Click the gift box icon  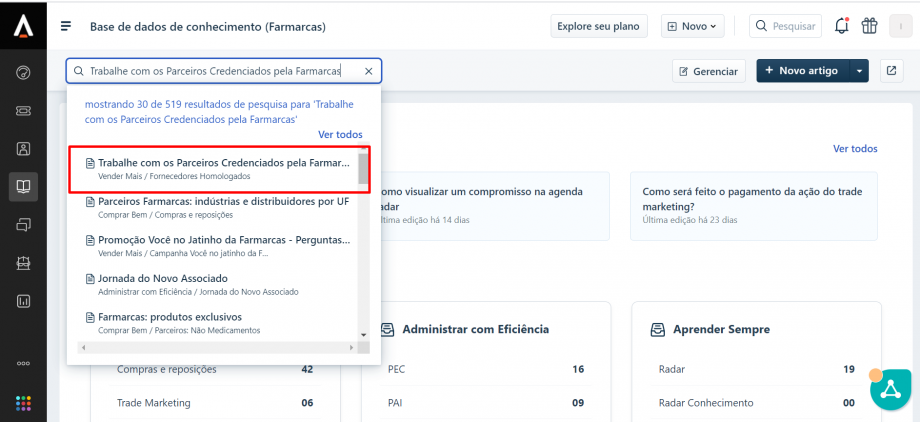tap(869, 26)
